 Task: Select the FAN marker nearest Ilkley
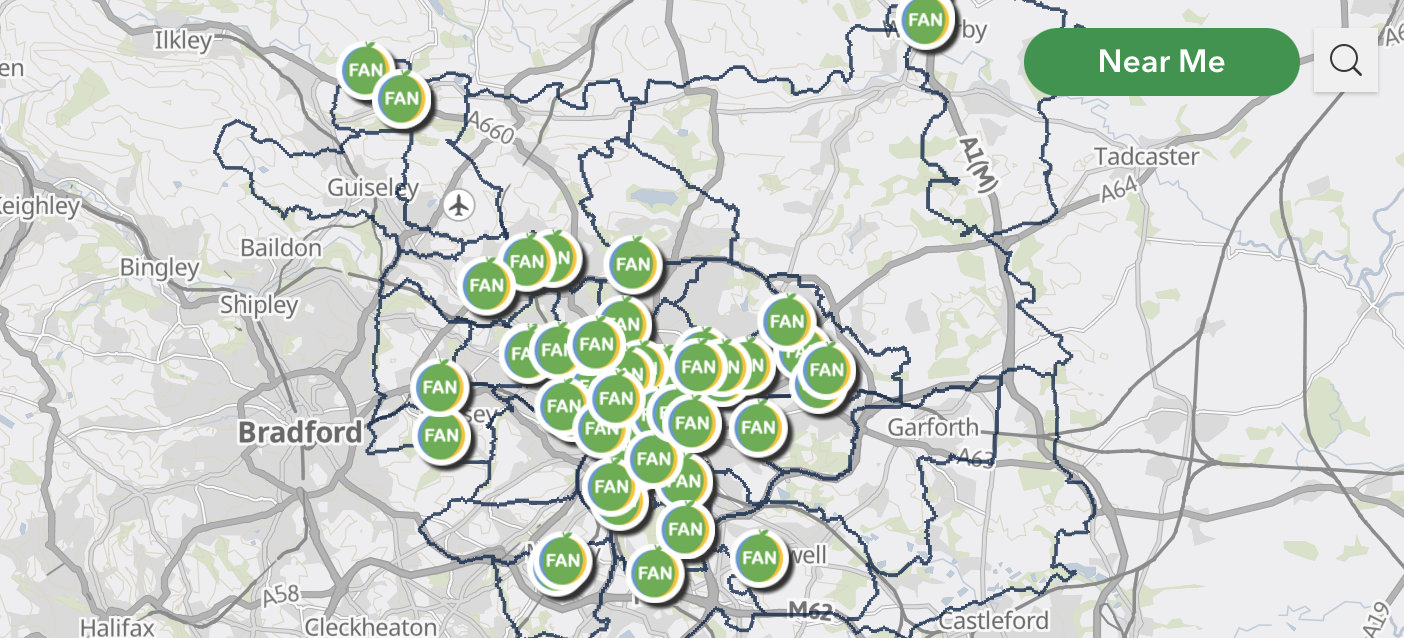click(367, 71)
